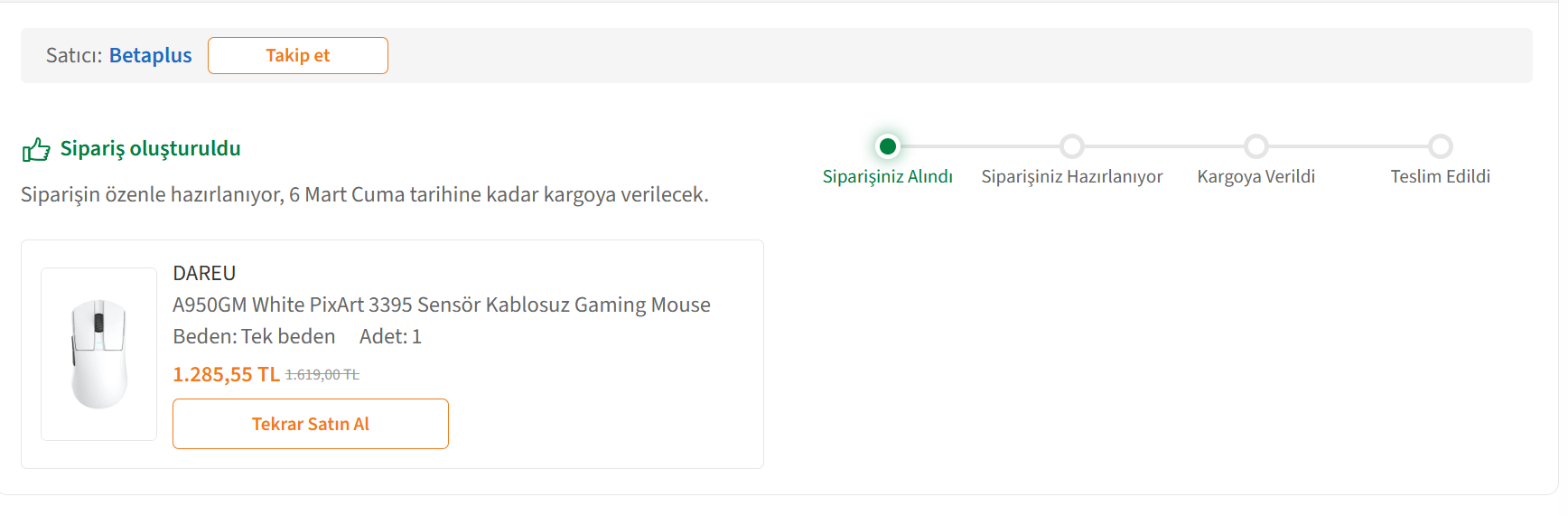Screen dimensions: 1568x516
Task: Click the Beden: Tek beden text
Action: [254, 337]
